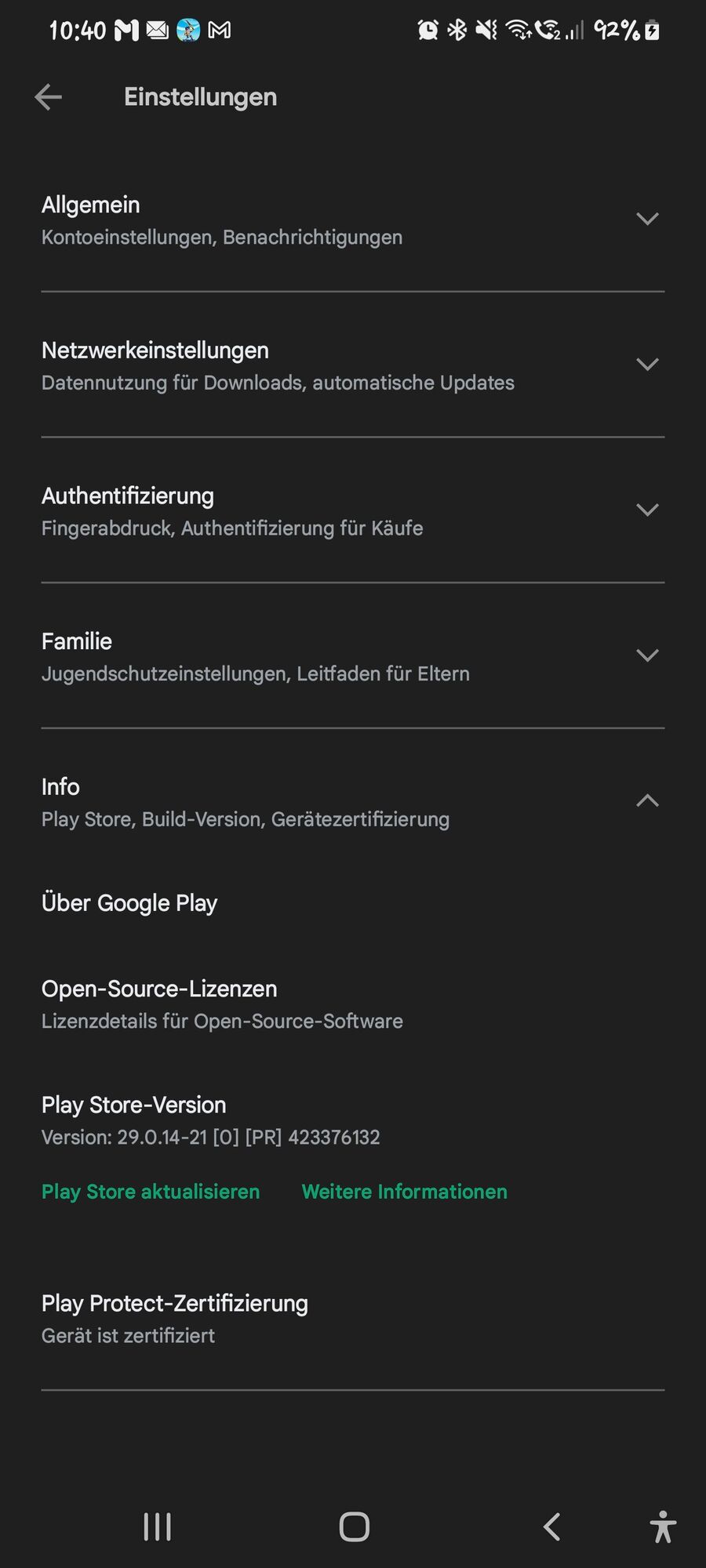The width and height of the screenshot is (706, 1568).
Task: Expand the Authentifizierung chevron
Action: (647, 510)
